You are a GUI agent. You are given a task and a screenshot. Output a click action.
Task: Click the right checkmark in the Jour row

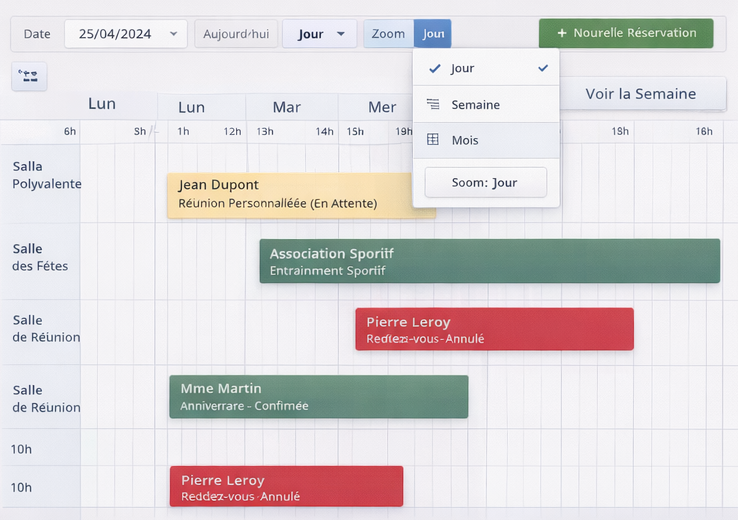[543, 68]
